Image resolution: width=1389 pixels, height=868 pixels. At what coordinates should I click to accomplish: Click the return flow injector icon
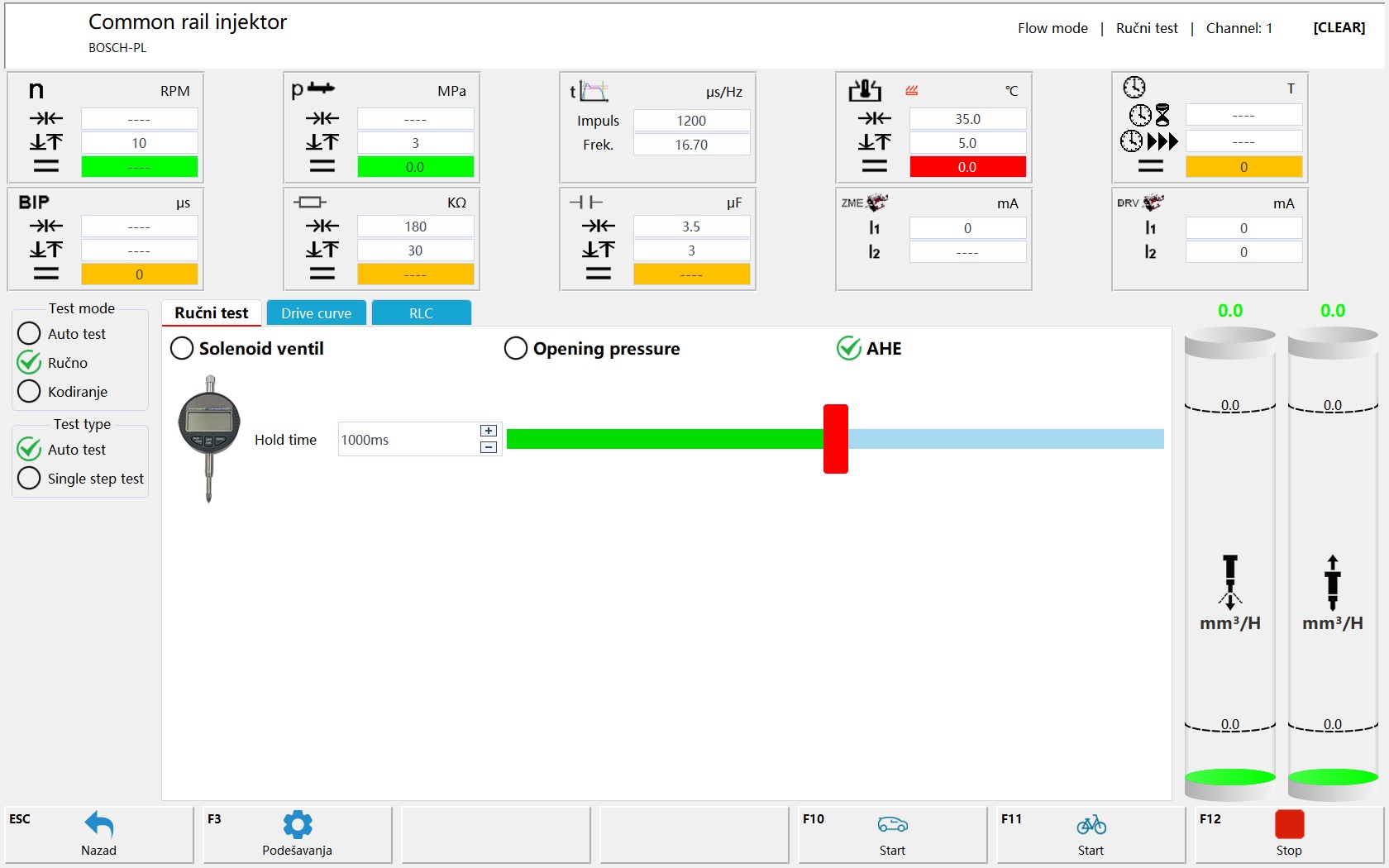click(x=1332, y=582)
